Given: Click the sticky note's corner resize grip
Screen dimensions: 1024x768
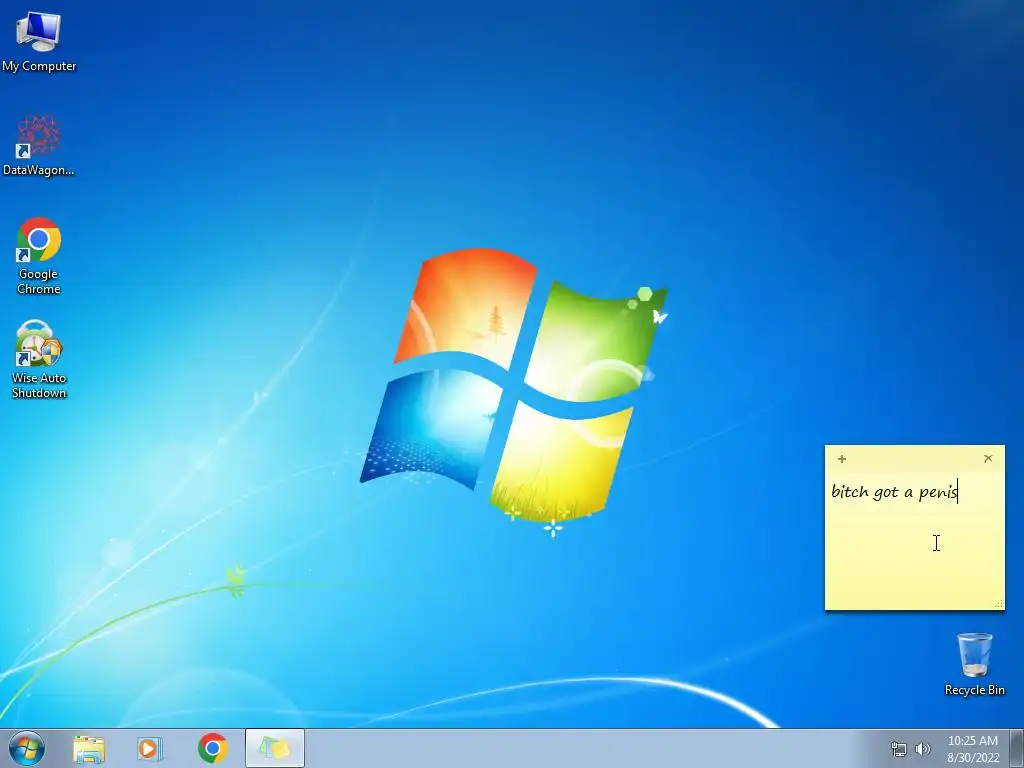Looking at the screenshot, I should click(x=999, y=604).
